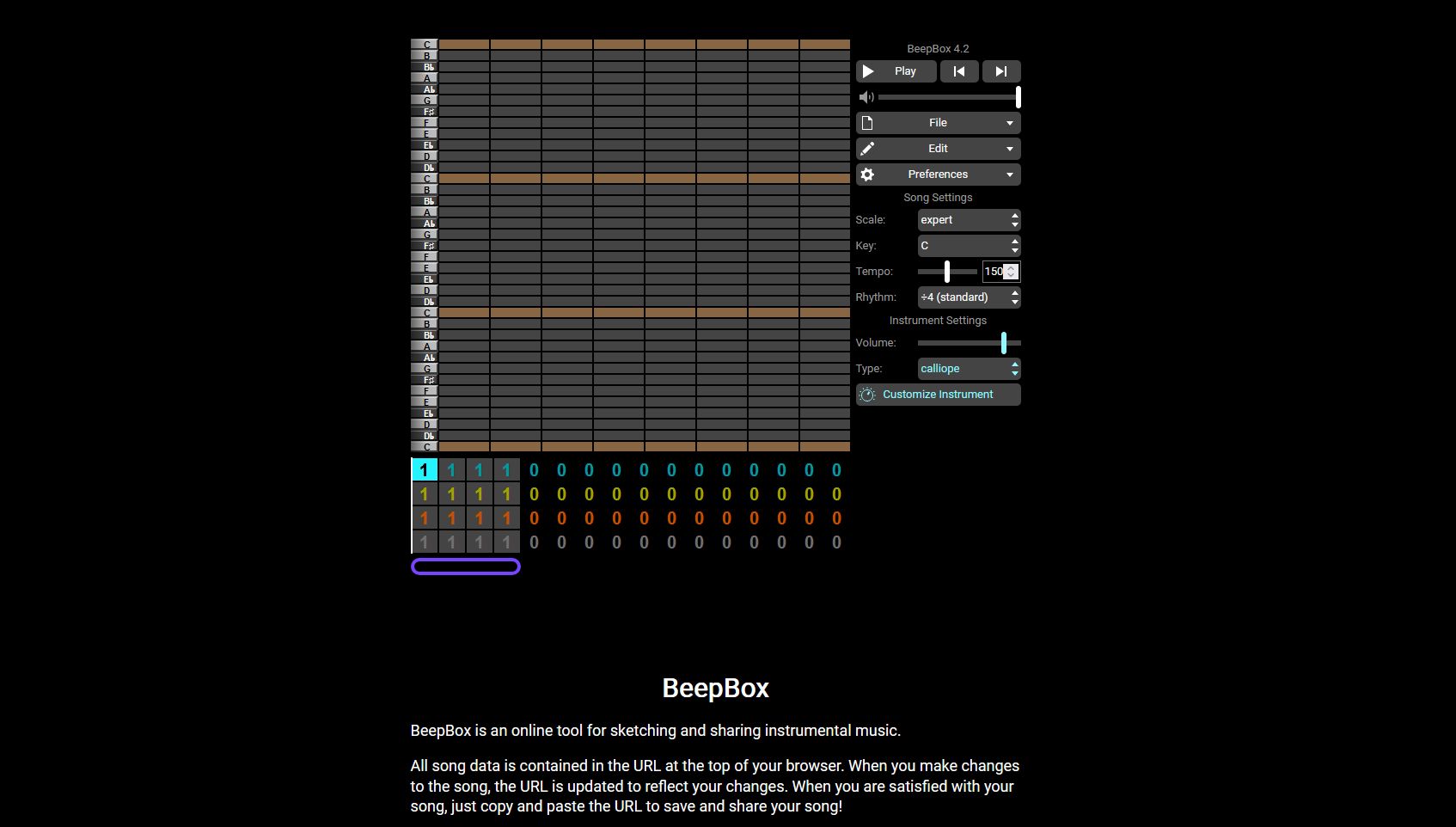This screenshot has height=827, width=1456.
Task: Open the Key dropdown showing C
Action: pyautogui.click(x=970, y=246)
